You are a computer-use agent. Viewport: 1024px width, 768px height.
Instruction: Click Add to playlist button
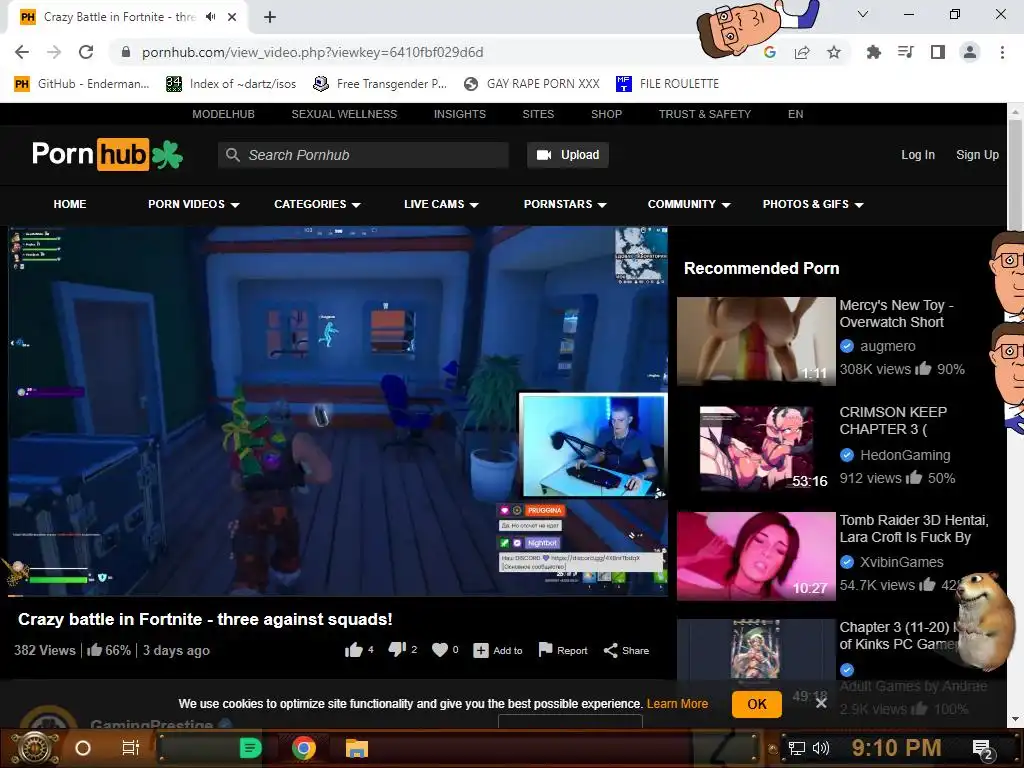click(498, 650)
